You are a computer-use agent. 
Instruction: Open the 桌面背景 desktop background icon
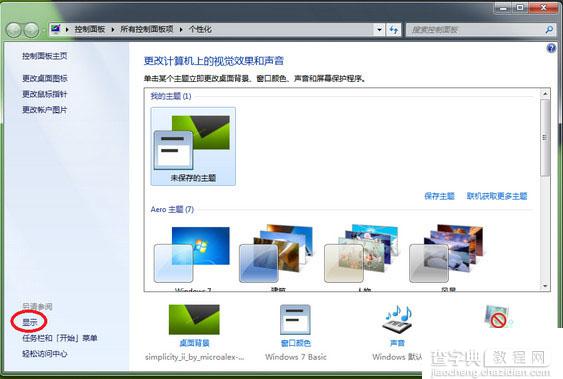coord(194,319)
